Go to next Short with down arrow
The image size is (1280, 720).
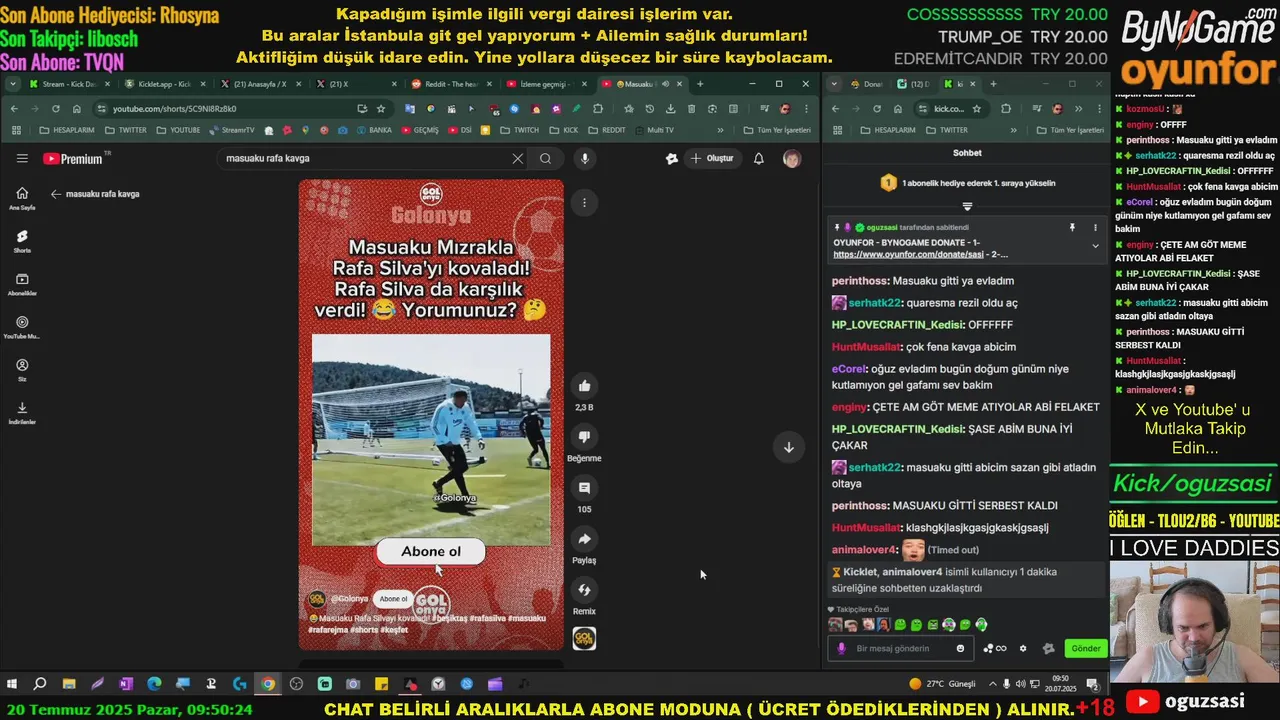pyautogui.click(x=788, y=447)
